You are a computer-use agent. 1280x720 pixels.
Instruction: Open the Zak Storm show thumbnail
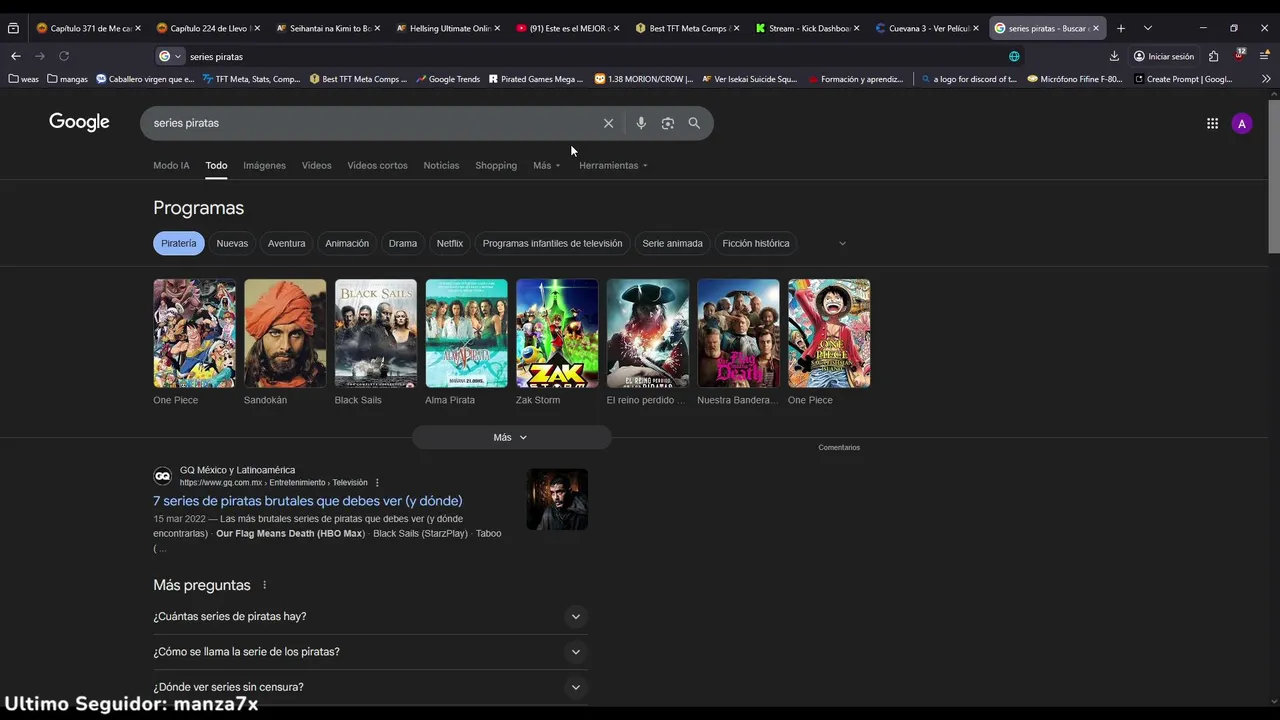557,333
